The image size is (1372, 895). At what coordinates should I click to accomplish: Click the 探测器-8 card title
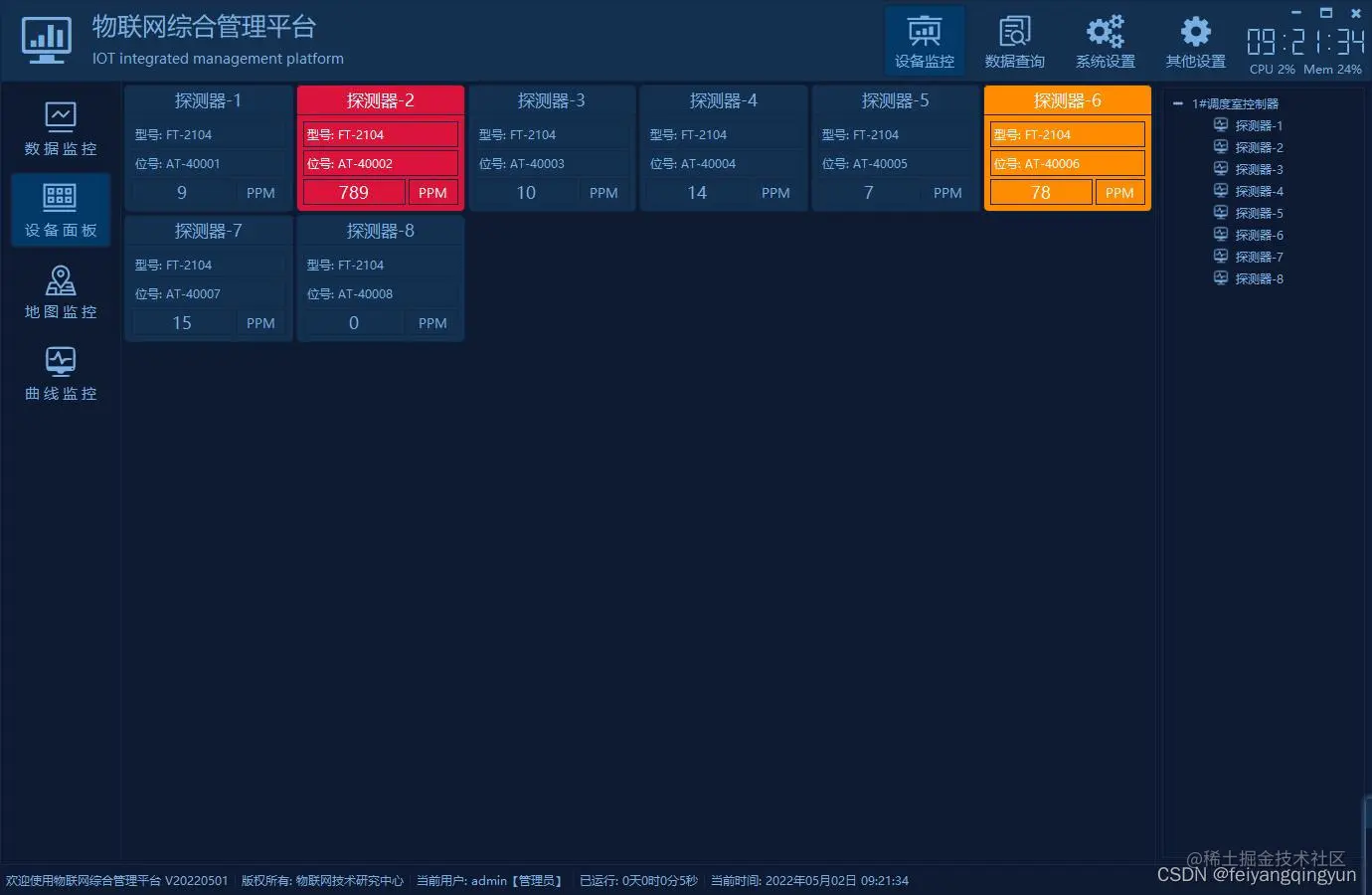pos(380,231)
